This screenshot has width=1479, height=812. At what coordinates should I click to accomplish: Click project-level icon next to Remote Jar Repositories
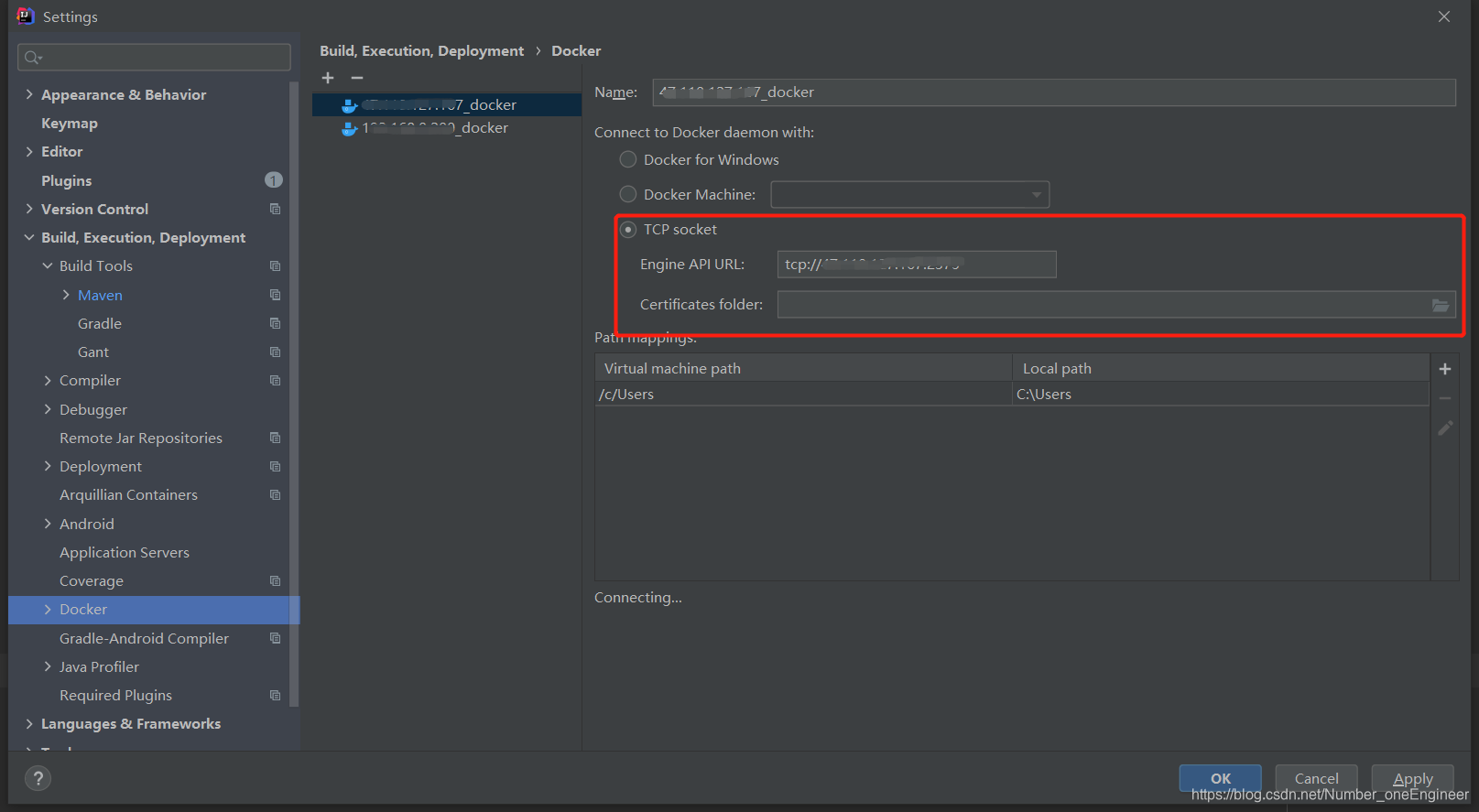tap(275, 438)
